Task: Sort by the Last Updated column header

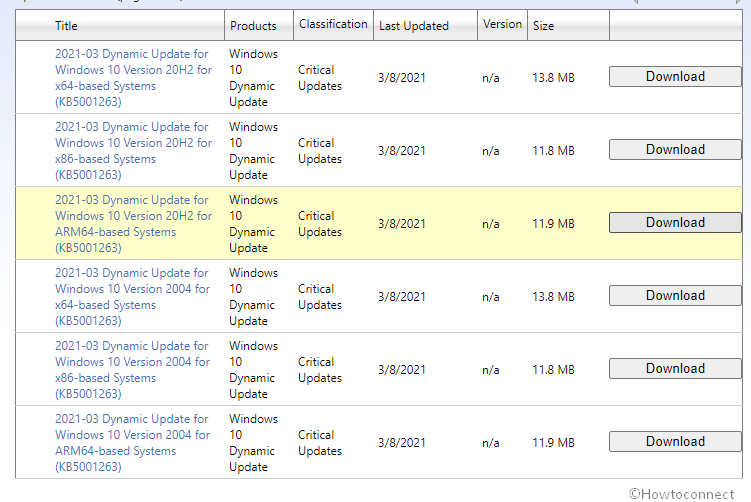Action: (414, 26)
